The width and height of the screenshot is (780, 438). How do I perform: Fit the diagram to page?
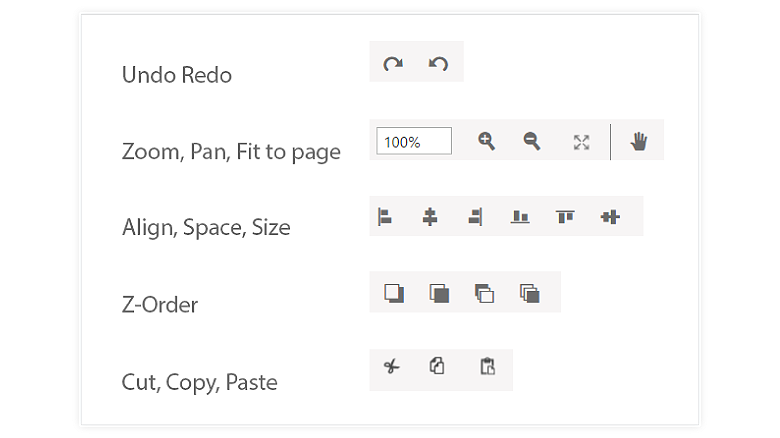click(581, 142)
